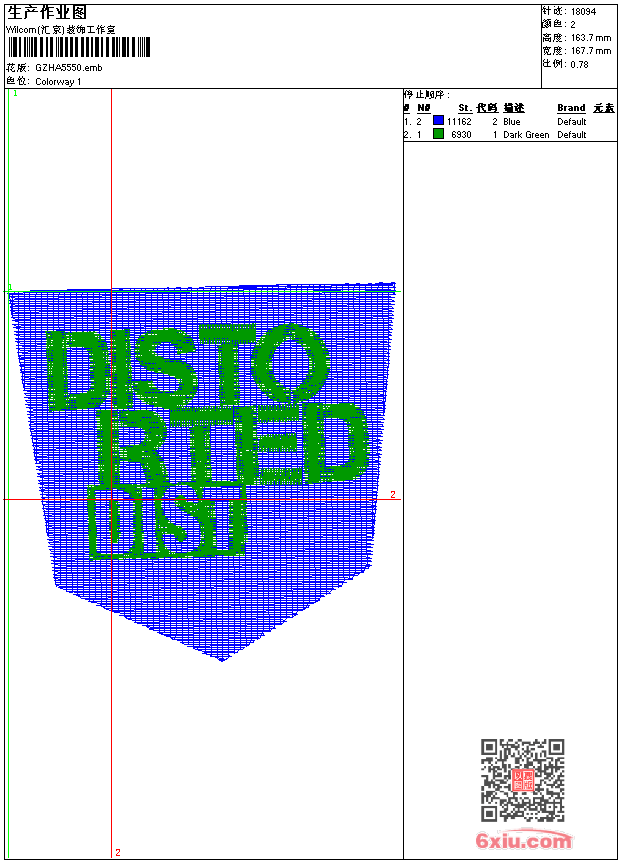The width and height of the screenshot is (620, 860).
Task: Click the QR code image
Action: tap(522, 780)
